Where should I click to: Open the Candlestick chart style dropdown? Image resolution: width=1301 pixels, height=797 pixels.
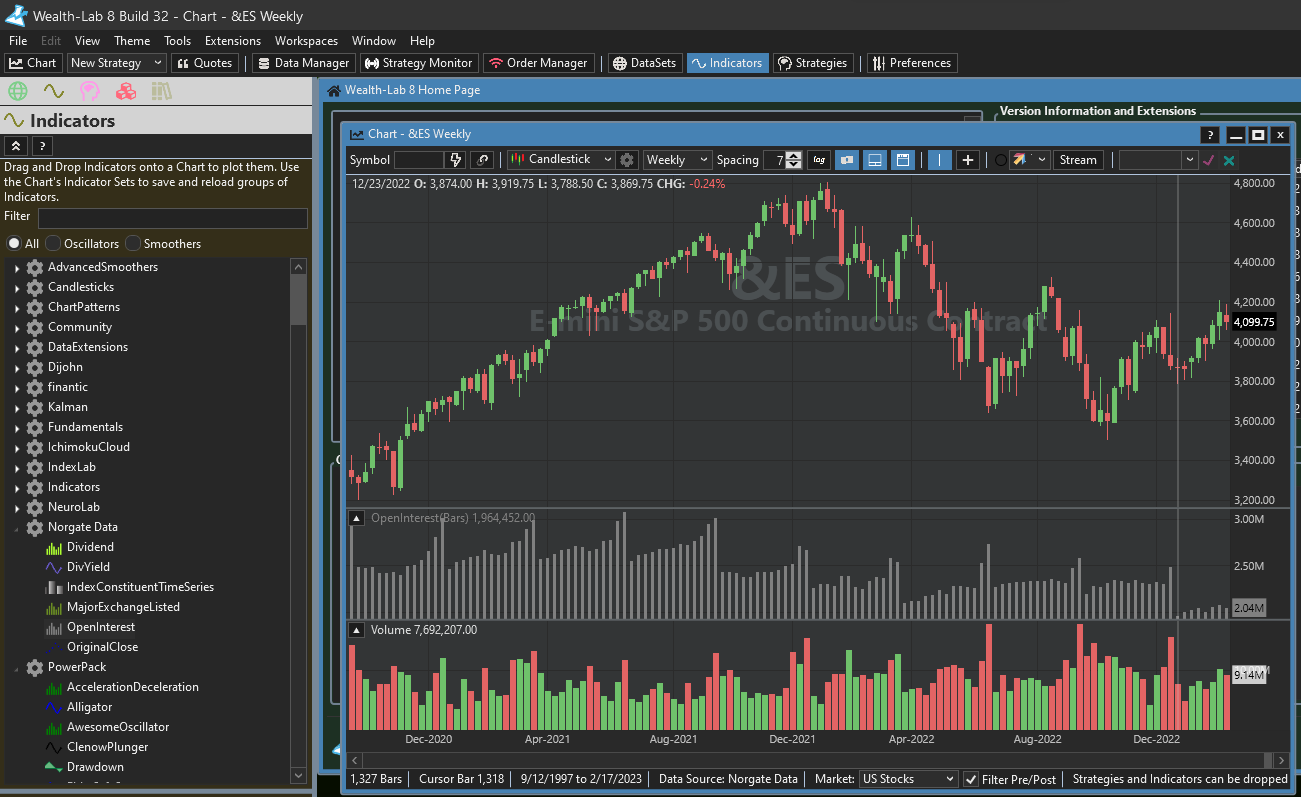pyautogui.click(x=561, y=160)
